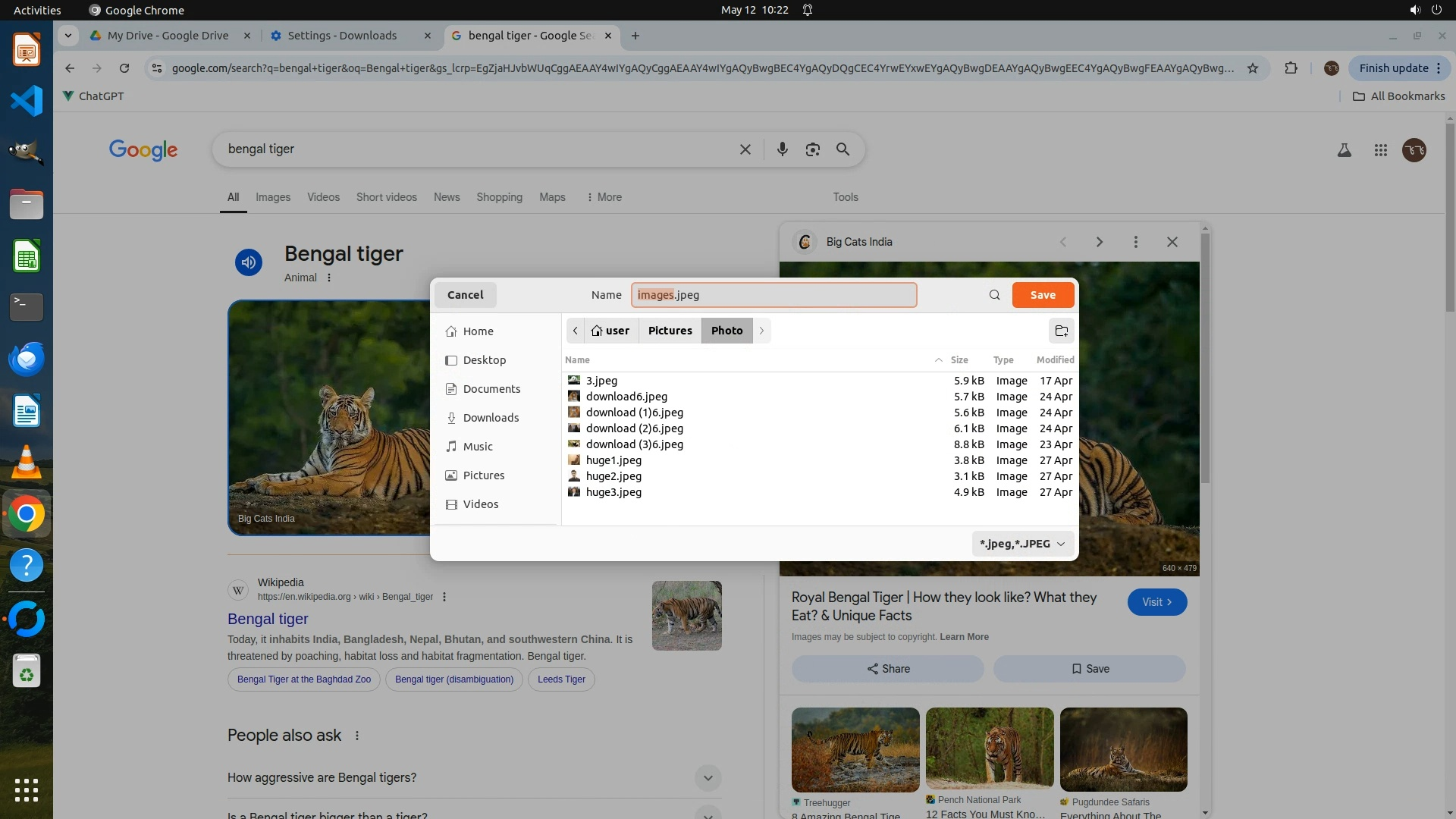Play the Bengal tiger pronunciation audio
This screenshot has height=819, width=1456.
coord(248,262)
